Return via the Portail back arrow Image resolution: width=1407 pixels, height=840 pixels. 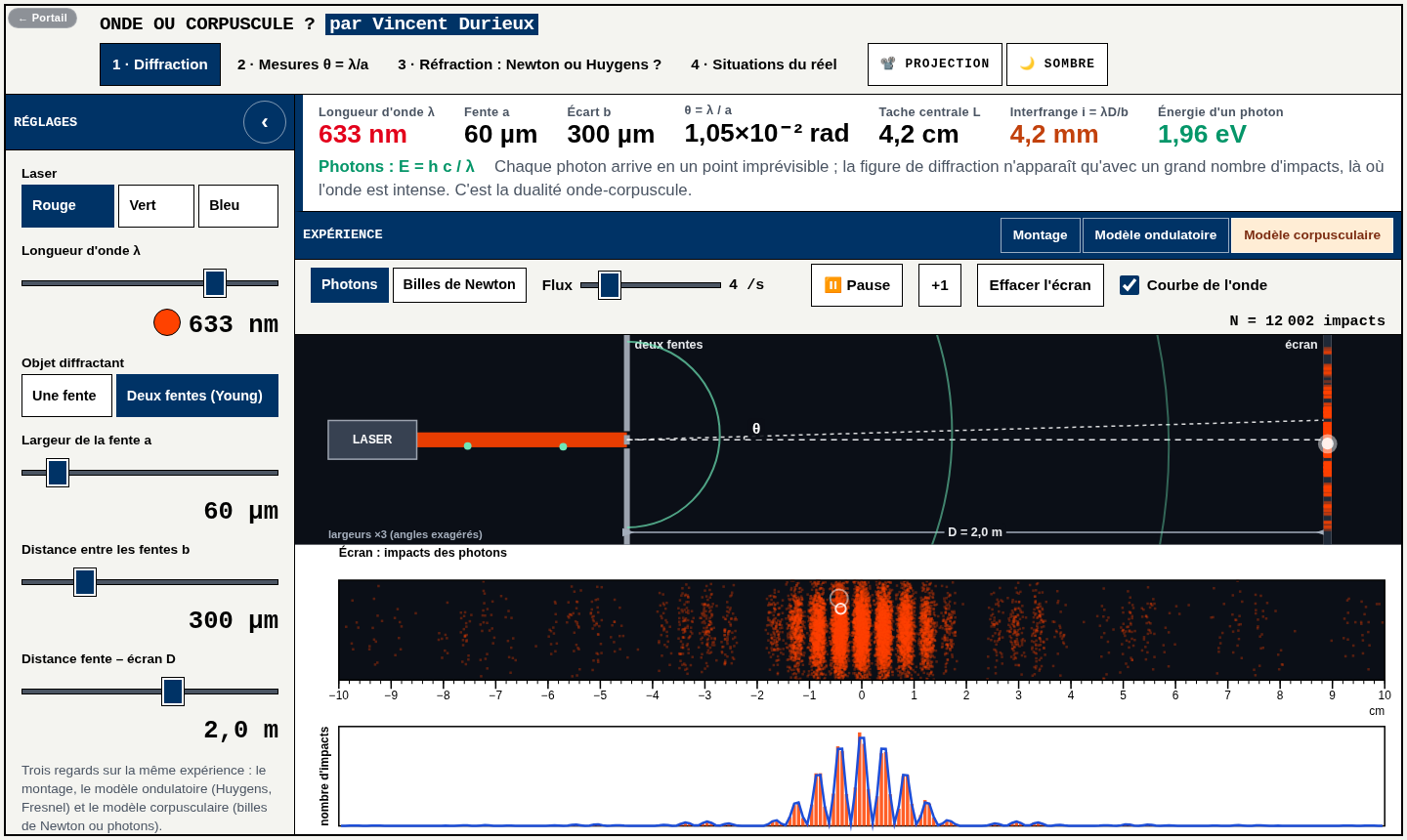pos(42,19)
